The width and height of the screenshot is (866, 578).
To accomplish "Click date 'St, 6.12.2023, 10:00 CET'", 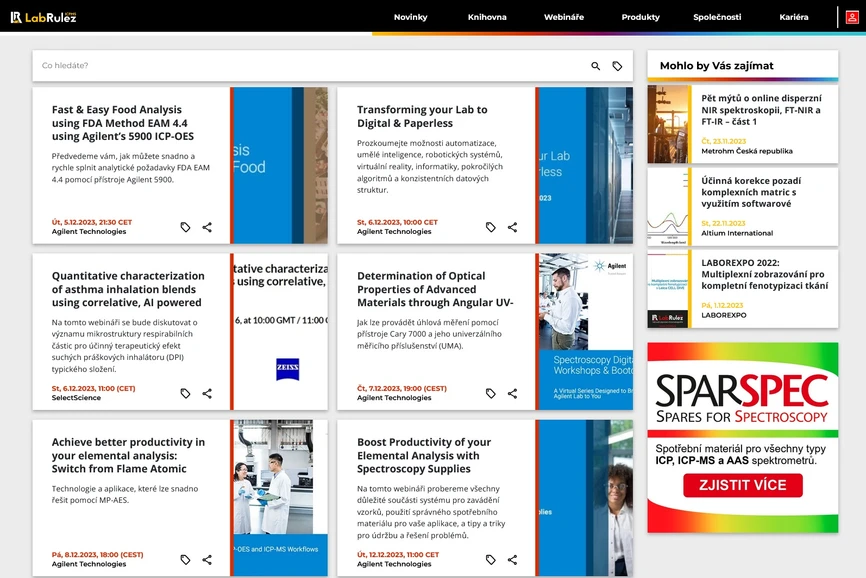I will 397,222.
